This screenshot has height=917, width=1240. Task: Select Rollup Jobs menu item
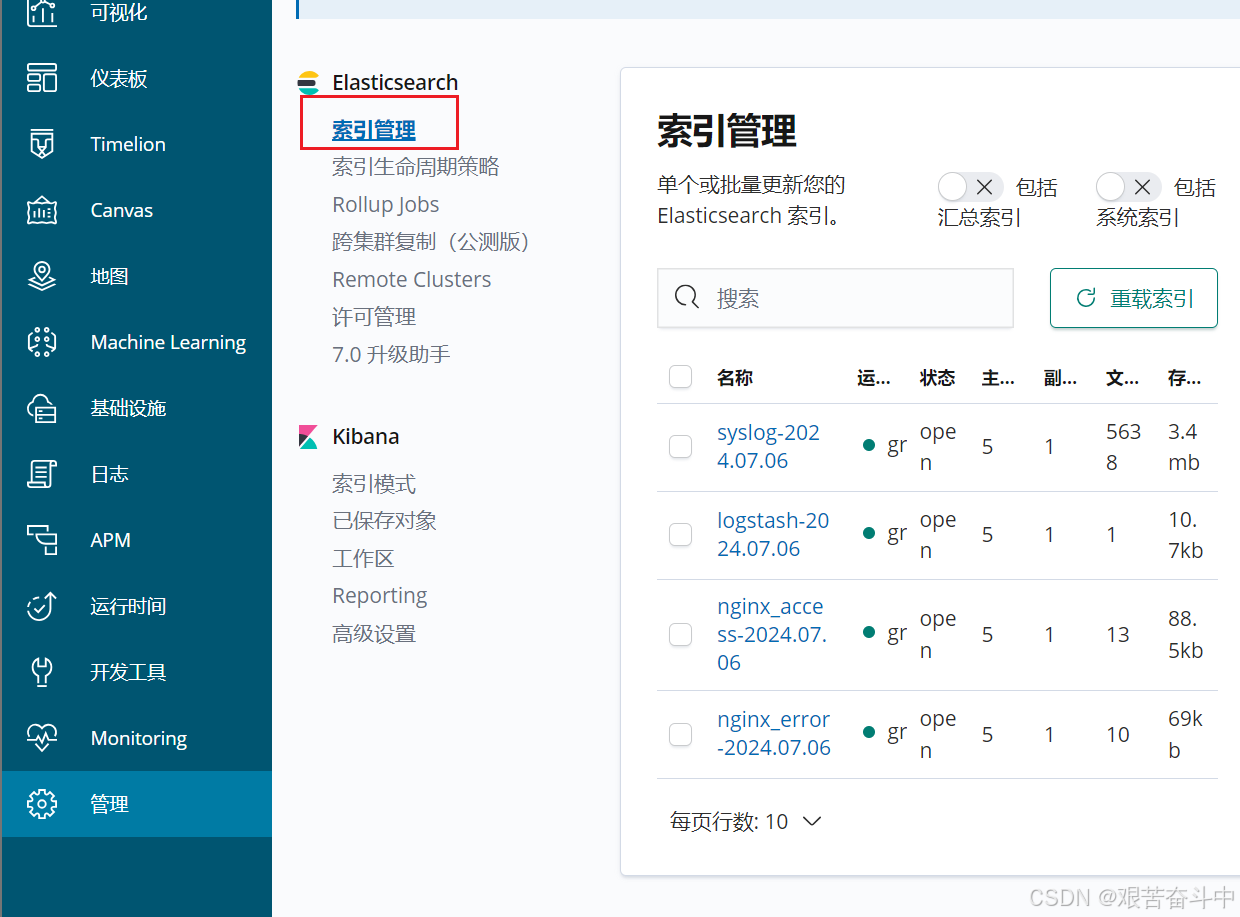click(386, 205)
